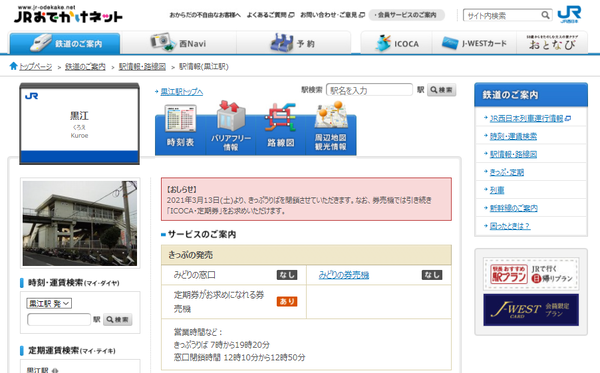Click the サービスのご案内 heading

[202, 235]
